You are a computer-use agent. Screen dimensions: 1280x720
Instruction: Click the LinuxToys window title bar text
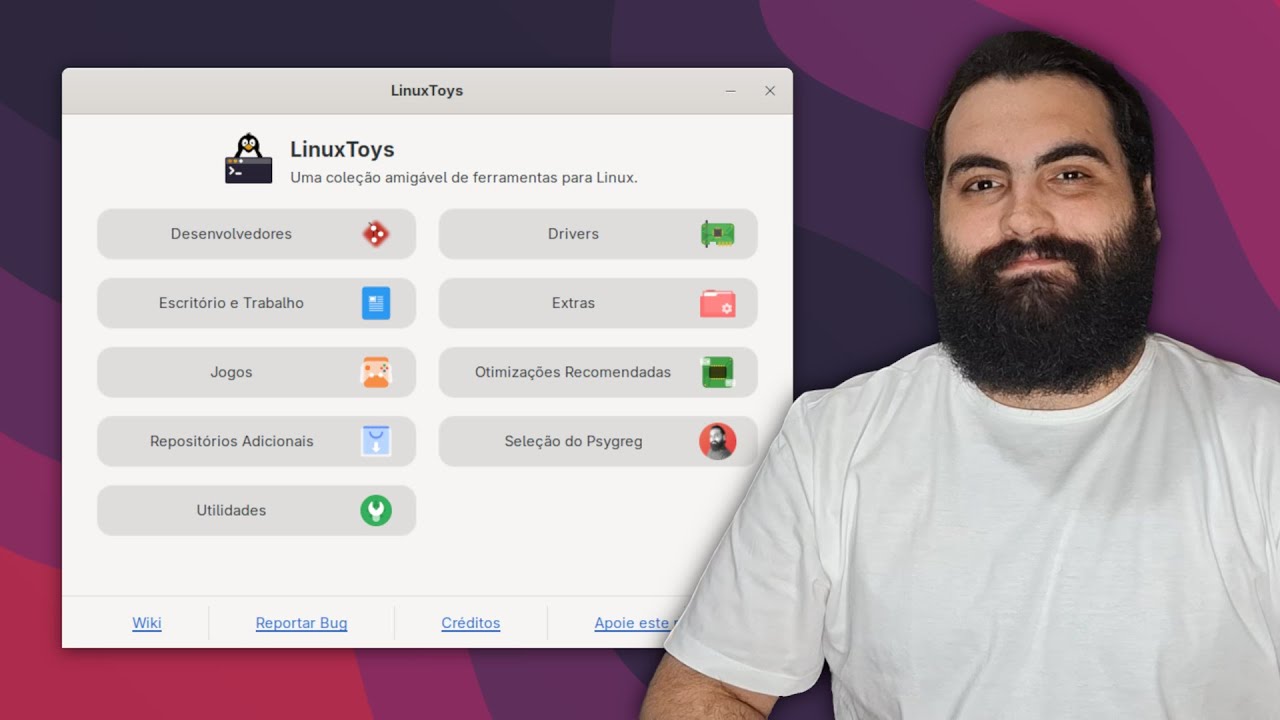point(427,91)
